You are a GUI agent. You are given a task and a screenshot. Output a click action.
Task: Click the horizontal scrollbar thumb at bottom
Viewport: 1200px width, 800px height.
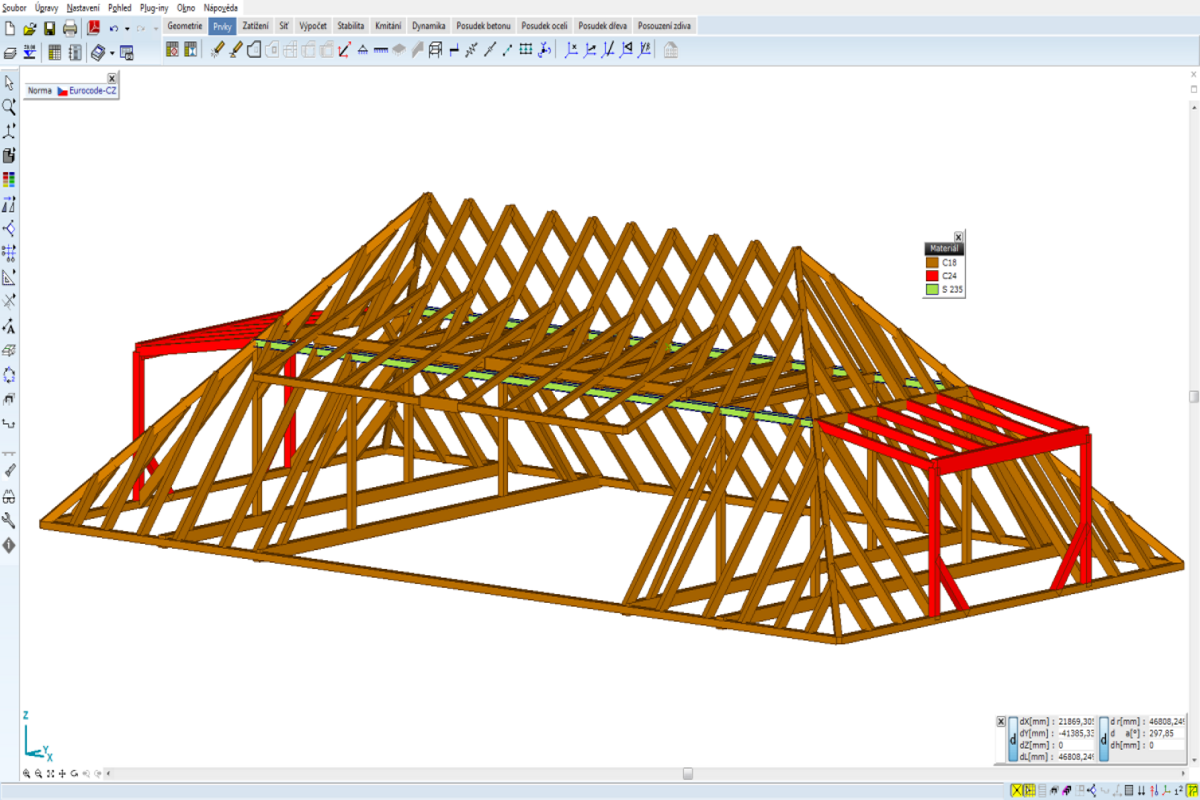point(688,773)
